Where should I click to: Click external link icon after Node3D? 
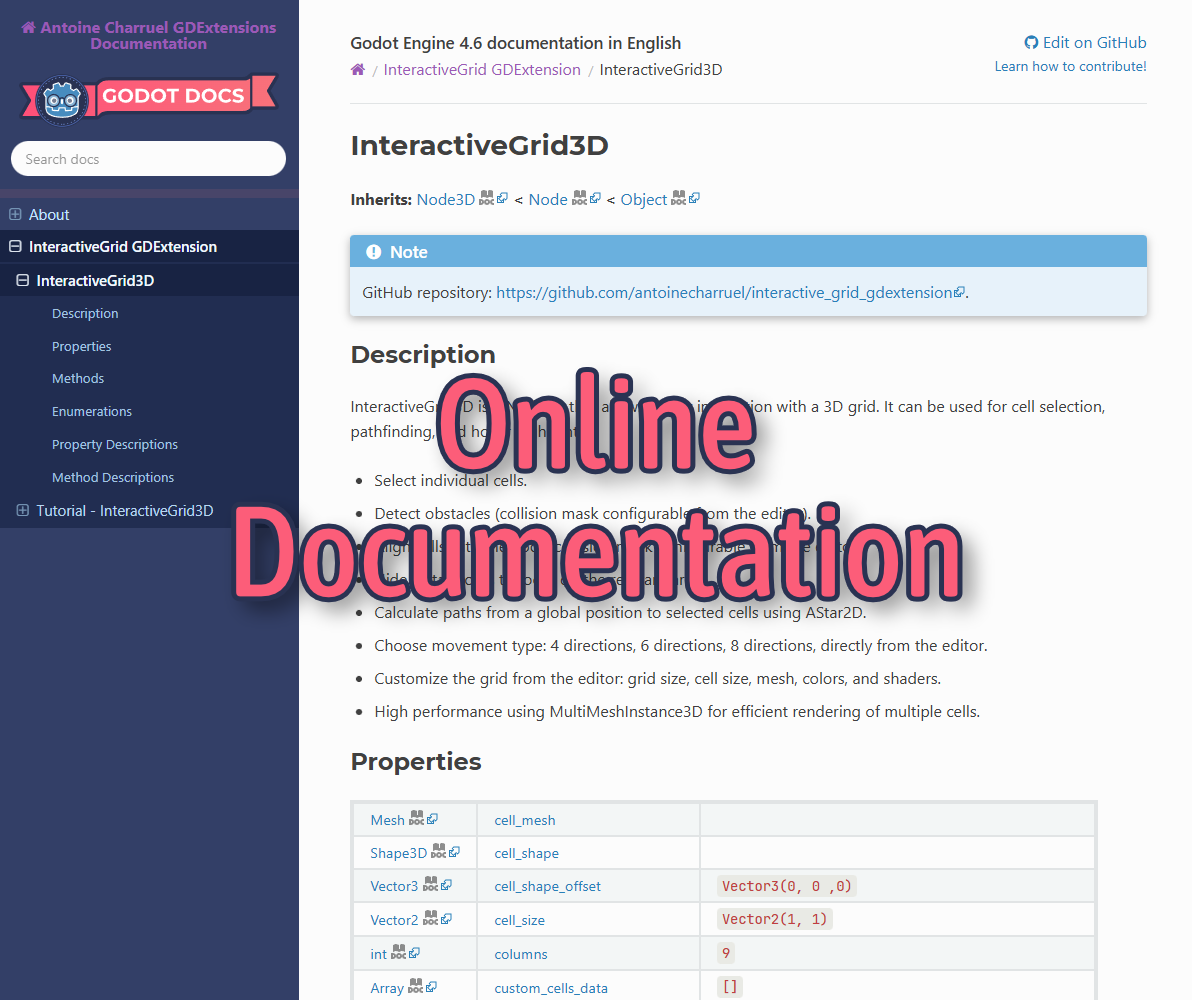502,198
